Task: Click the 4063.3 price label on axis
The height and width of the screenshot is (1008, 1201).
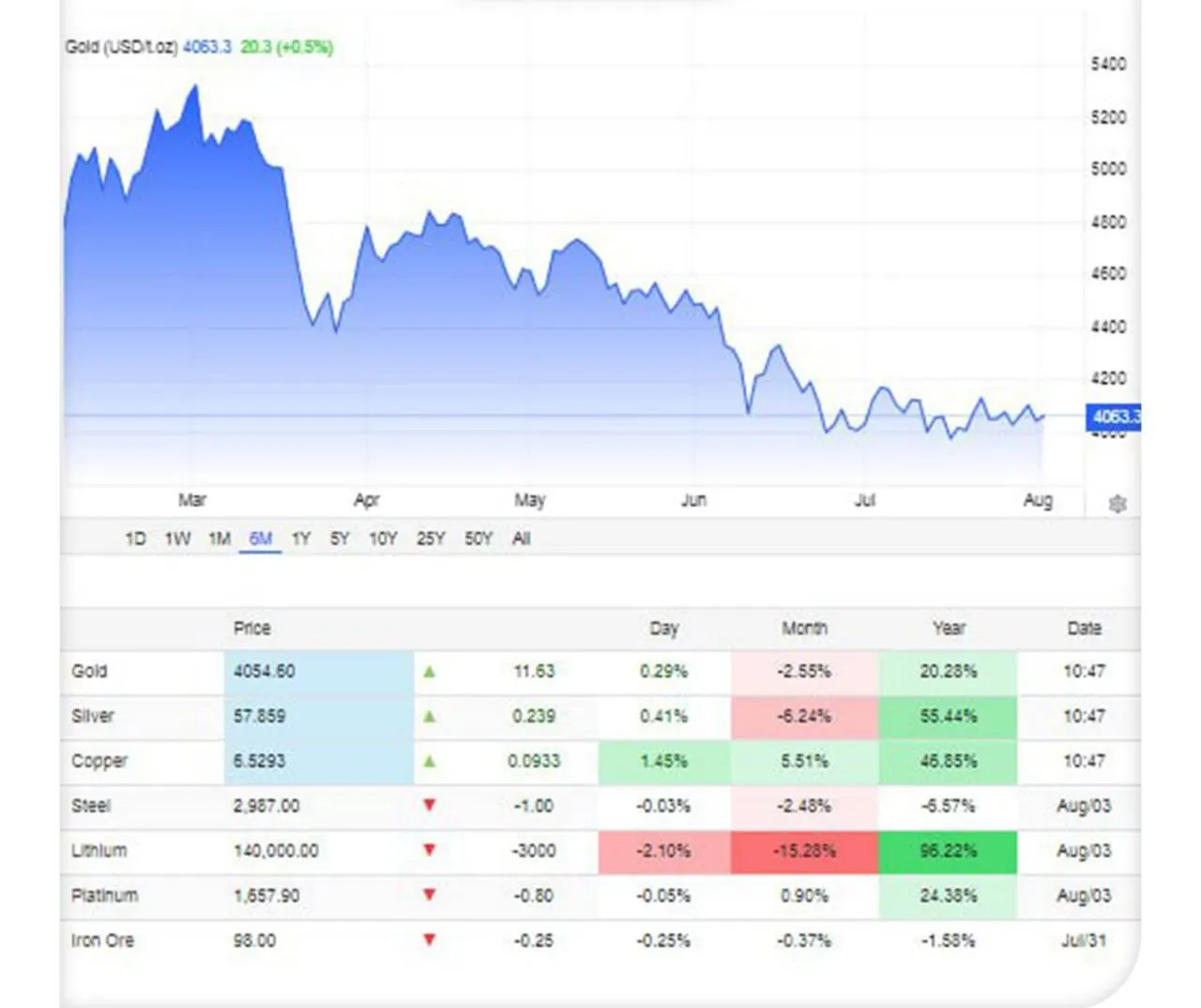Action: pyautogui.click(x=1114, y=417)
